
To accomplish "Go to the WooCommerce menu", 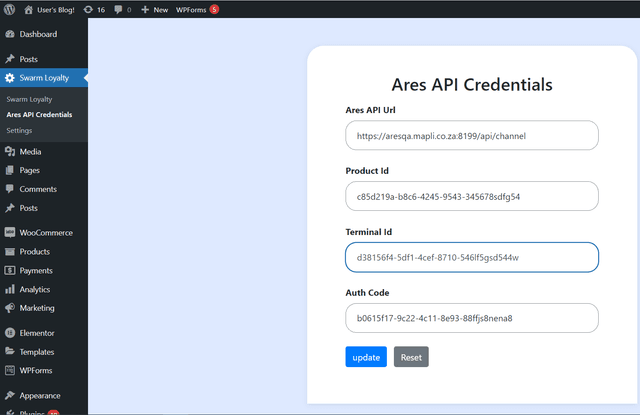I will pyautogui.click(x=44, y=233).
